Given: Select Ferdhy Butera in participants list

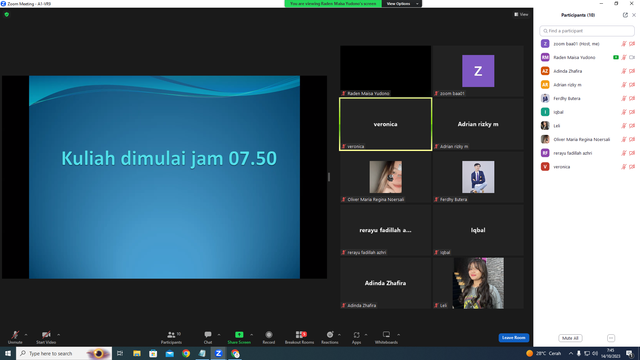Looking at the screenshot, I should point(587,98).
